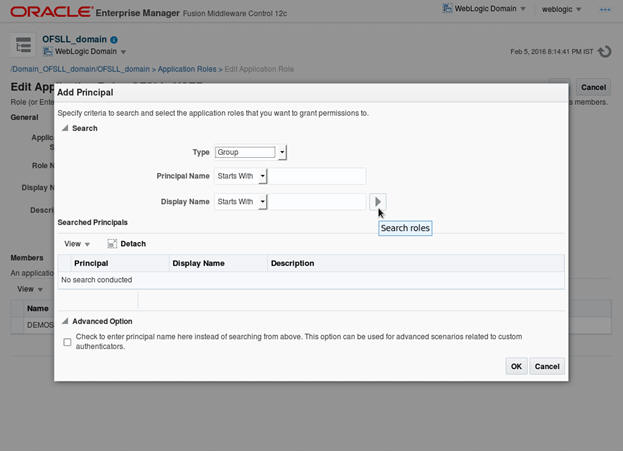Click the three-dot more options icon

605,10
